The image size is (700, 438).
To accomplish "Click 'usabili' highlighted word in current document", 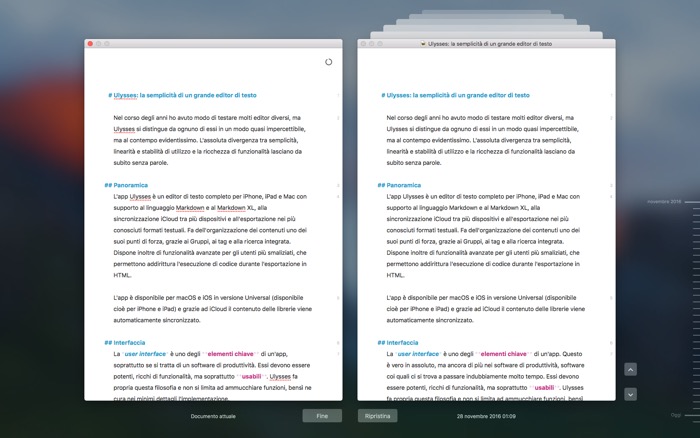I will coord(251,376).
